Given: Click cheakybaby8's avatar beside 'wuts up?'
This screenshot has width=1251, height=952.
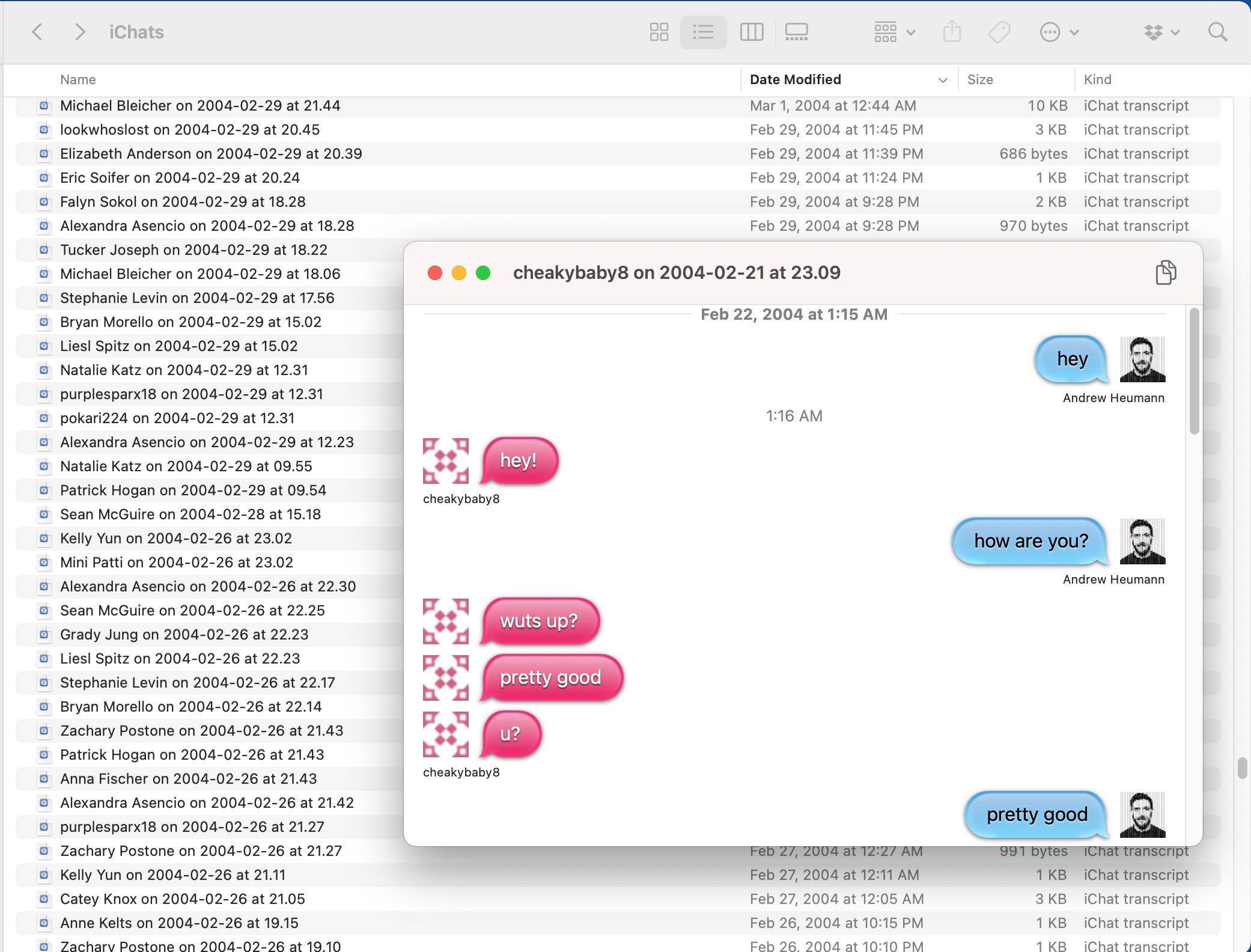Looking at the screenshot, I should click(446, 621).
